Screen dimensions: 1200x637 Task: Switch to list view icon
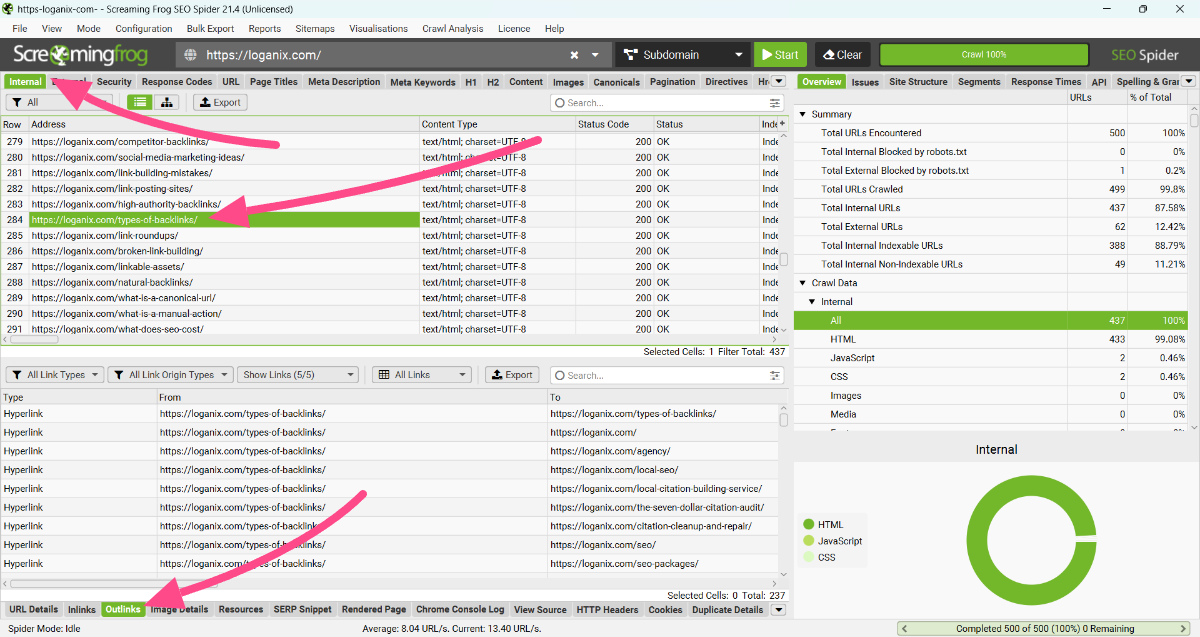139,102
